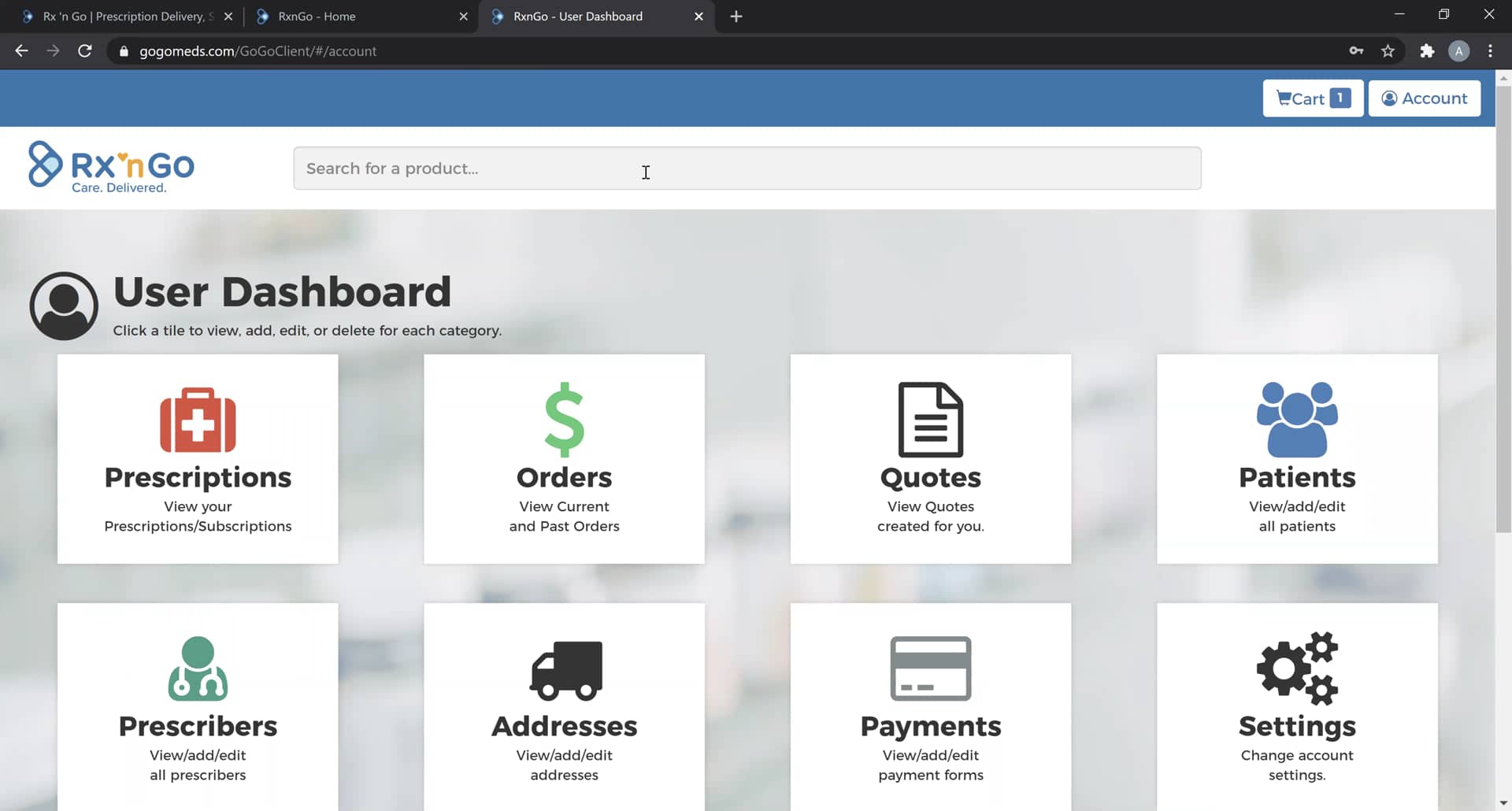The image size is (1512, 811).
Task: Click the page vertical scrollbar thumb
Action: pos(1503,309)
